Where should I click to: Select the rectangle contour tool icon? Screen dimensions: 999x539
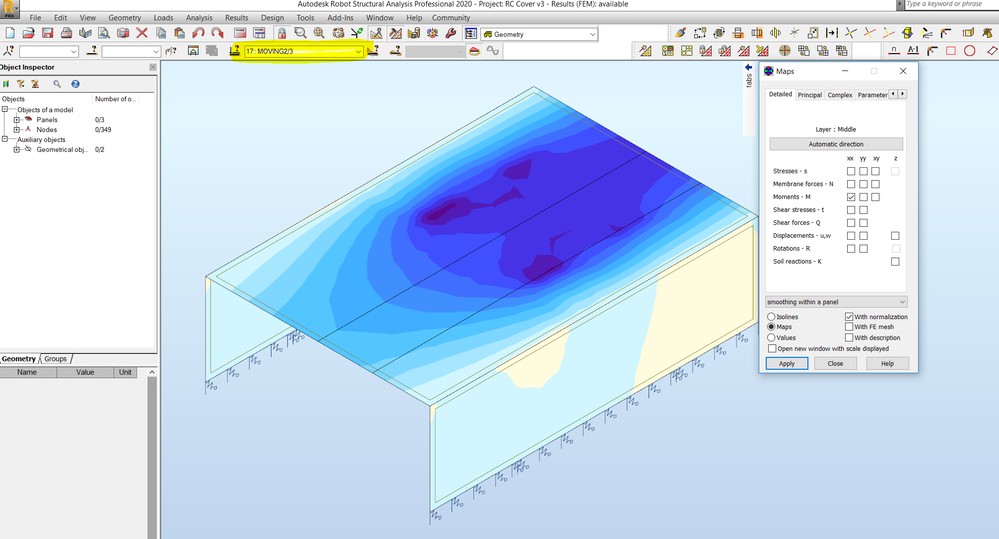click(x=951, y=51)
